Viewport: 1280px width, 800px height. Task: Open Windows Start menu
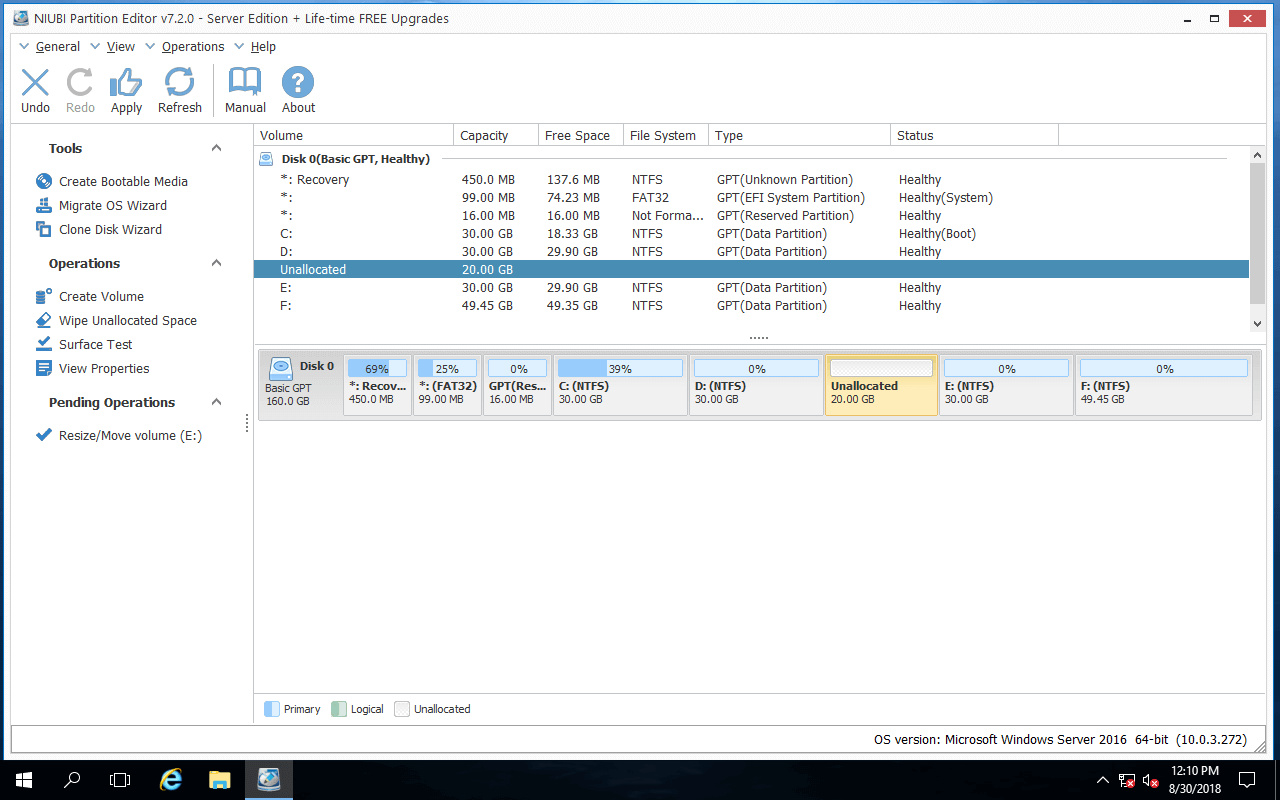(24, 779)
